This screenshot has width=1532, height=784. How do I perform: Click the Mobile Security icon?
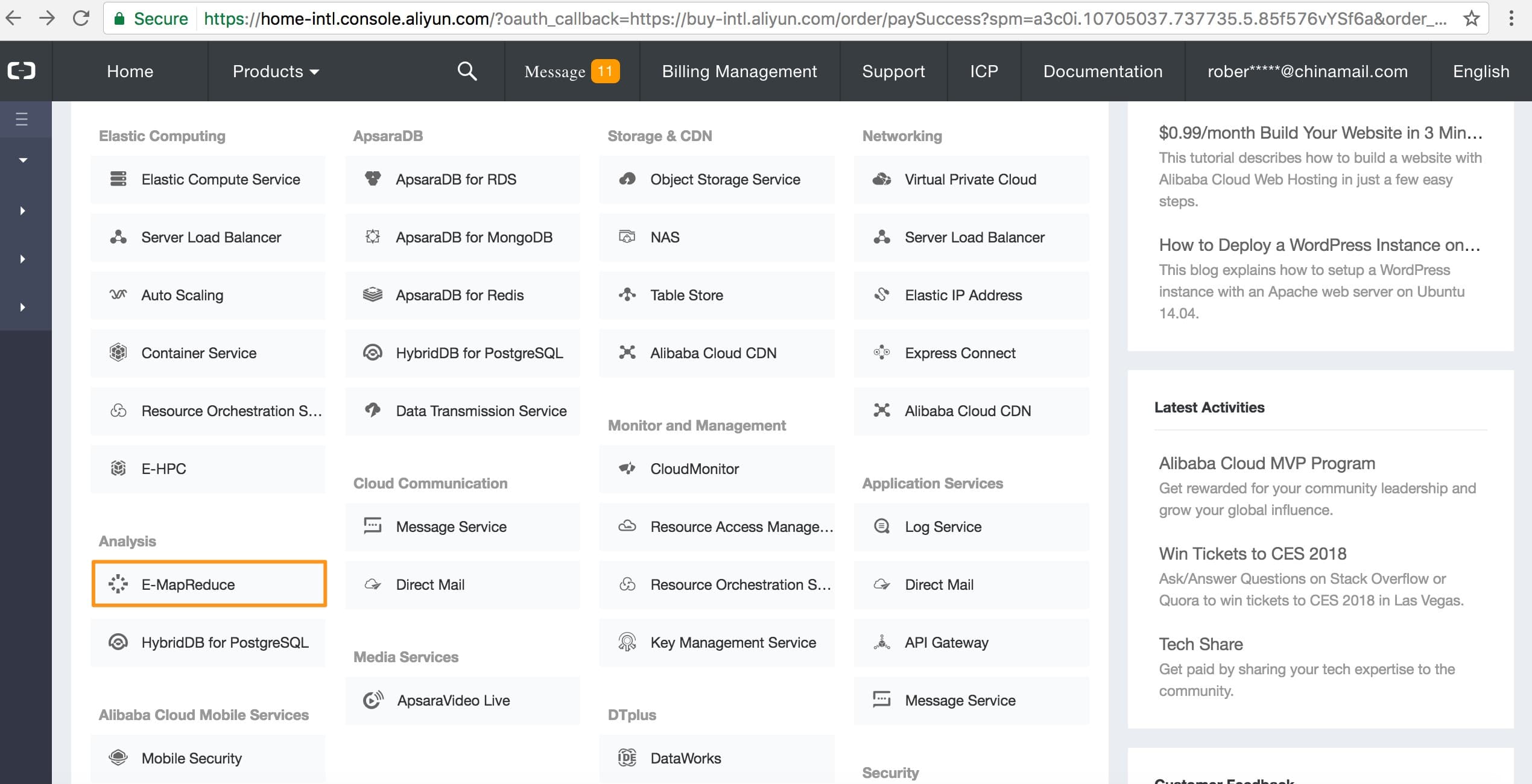118,757
